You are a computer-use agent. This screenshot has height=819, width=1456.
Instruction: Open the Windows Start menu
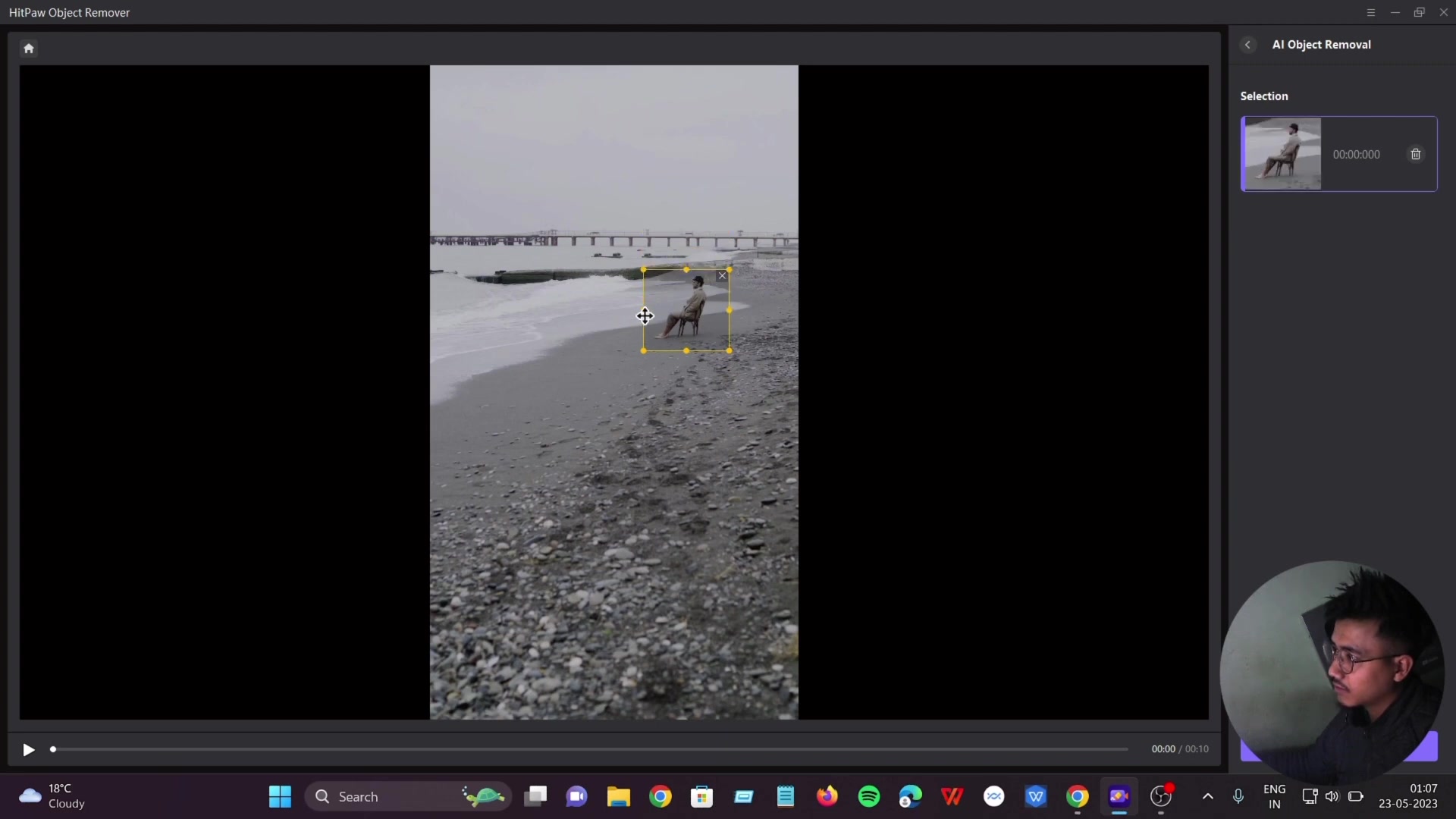(280, 796)
